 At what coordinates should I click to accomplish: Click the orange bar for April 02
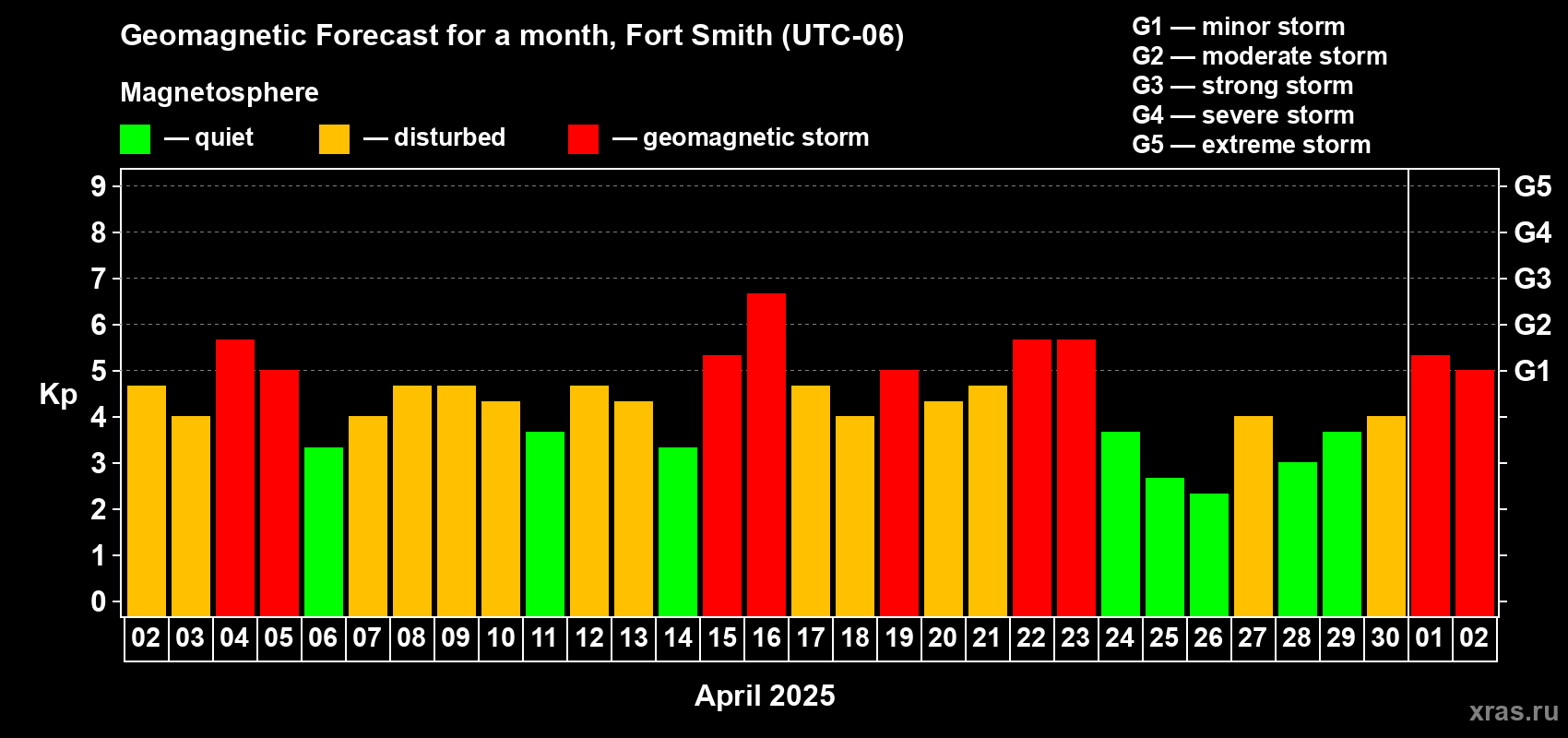pos(147,501)
